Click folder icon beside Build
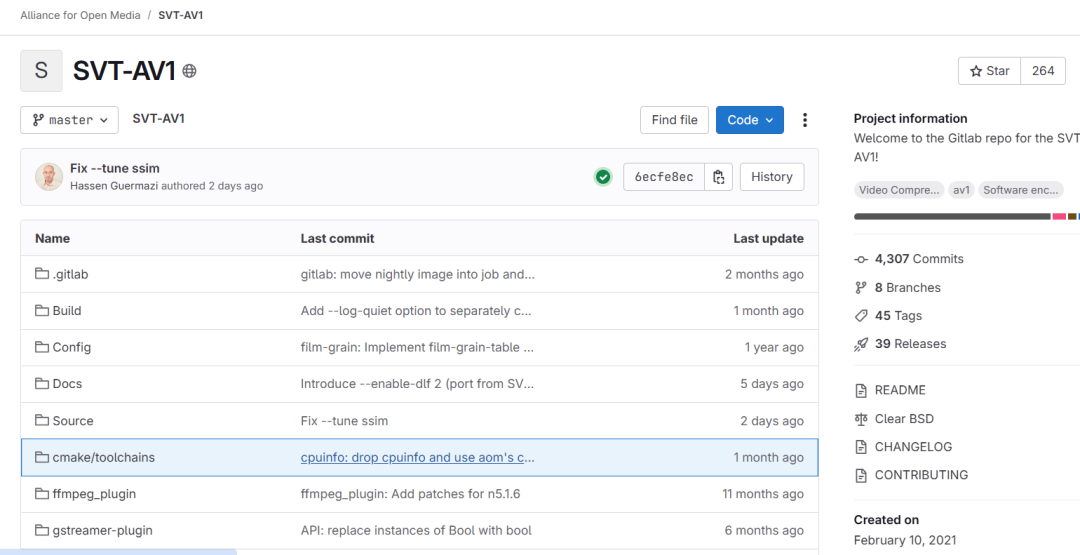 [42, 311]
